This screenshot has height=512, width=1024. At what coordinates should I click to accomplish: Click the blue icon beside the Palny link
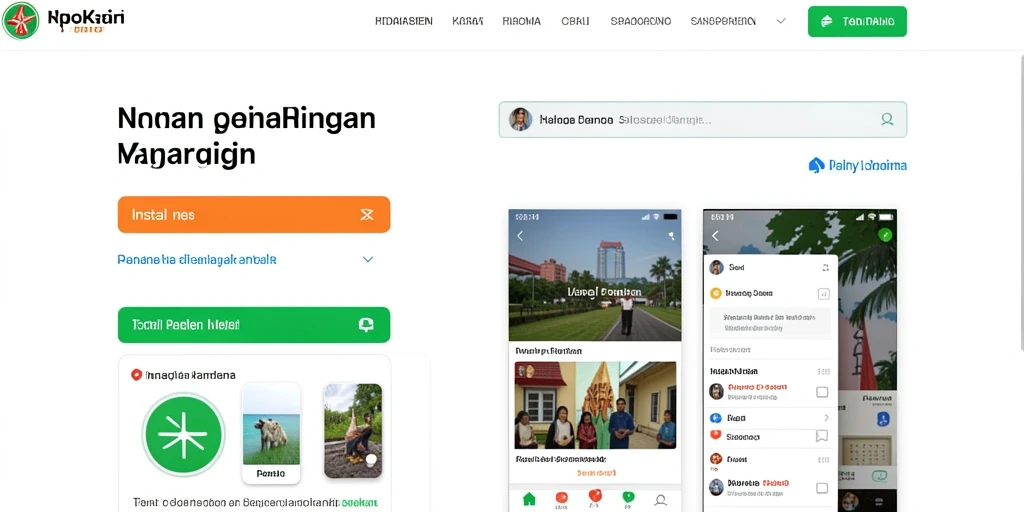coord(816,165)
